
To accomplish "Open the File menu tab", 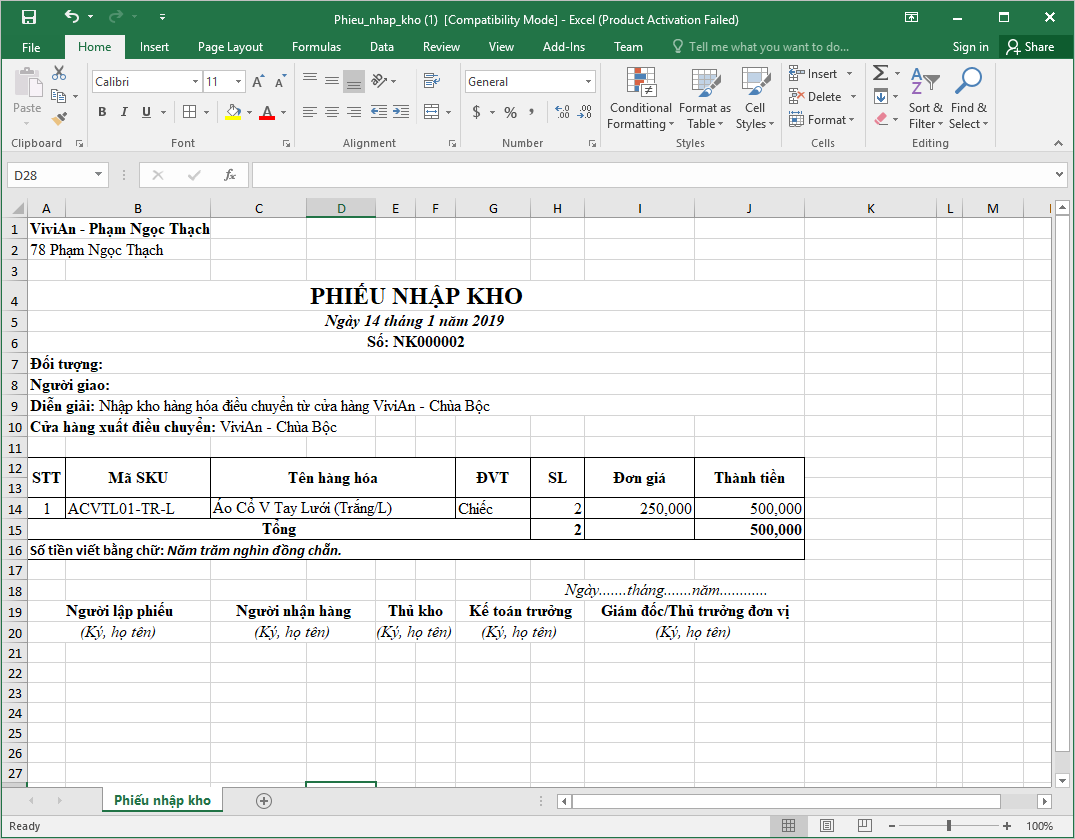I will 31,47.
